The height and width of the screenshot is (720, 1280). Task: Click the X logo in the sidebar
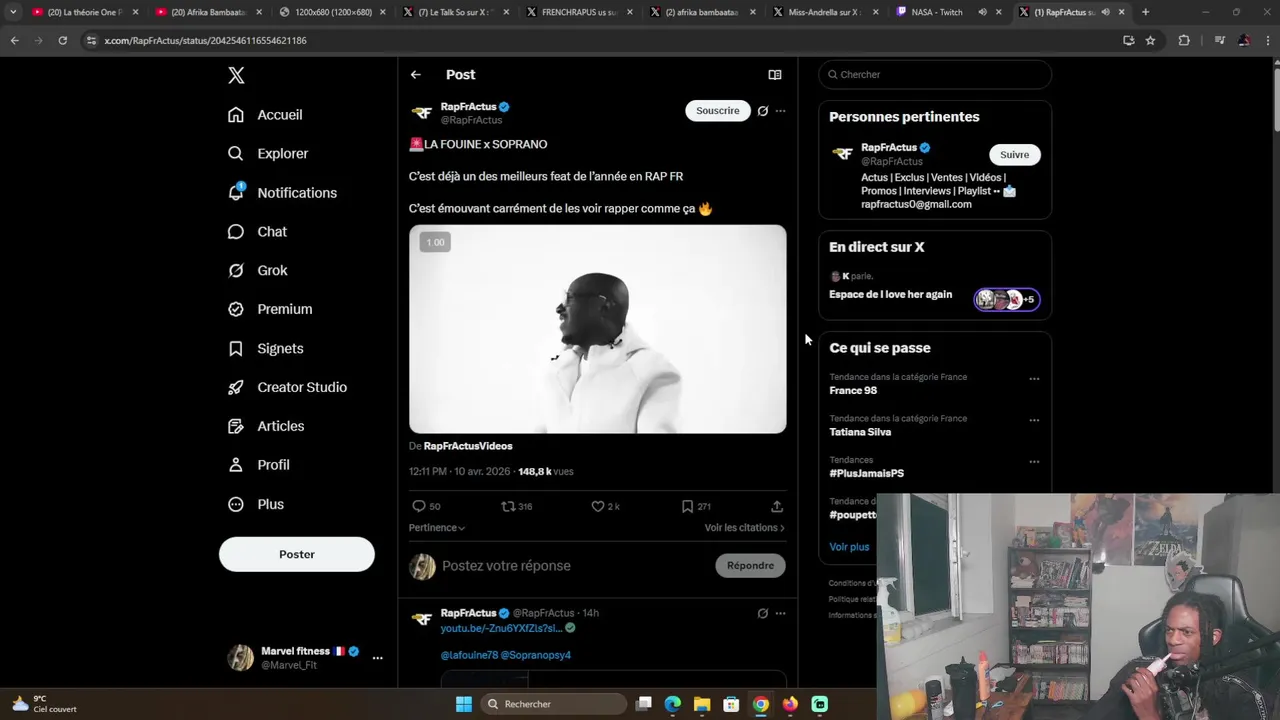(x=236, y=75)
